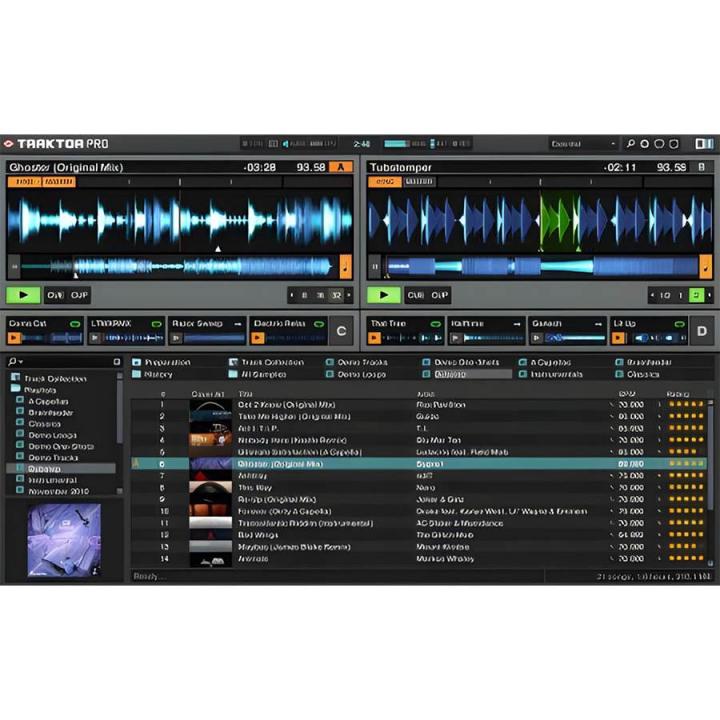Open the deck B letter focus menu
Viewport: 720px width, 720px height.
click(x=701, y=167)
